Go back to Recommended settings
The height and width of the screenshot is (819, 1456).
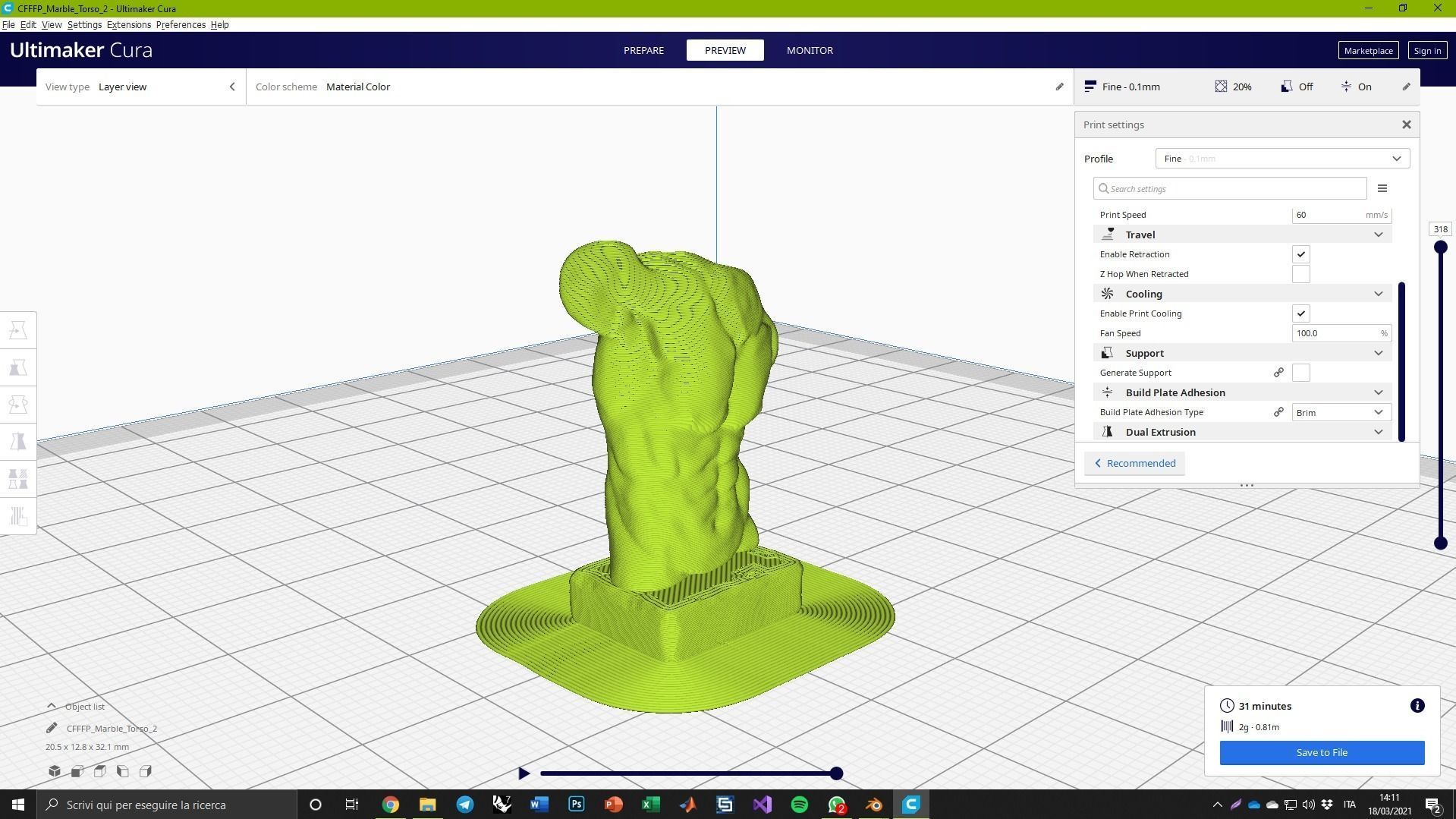click(1134, 463)
